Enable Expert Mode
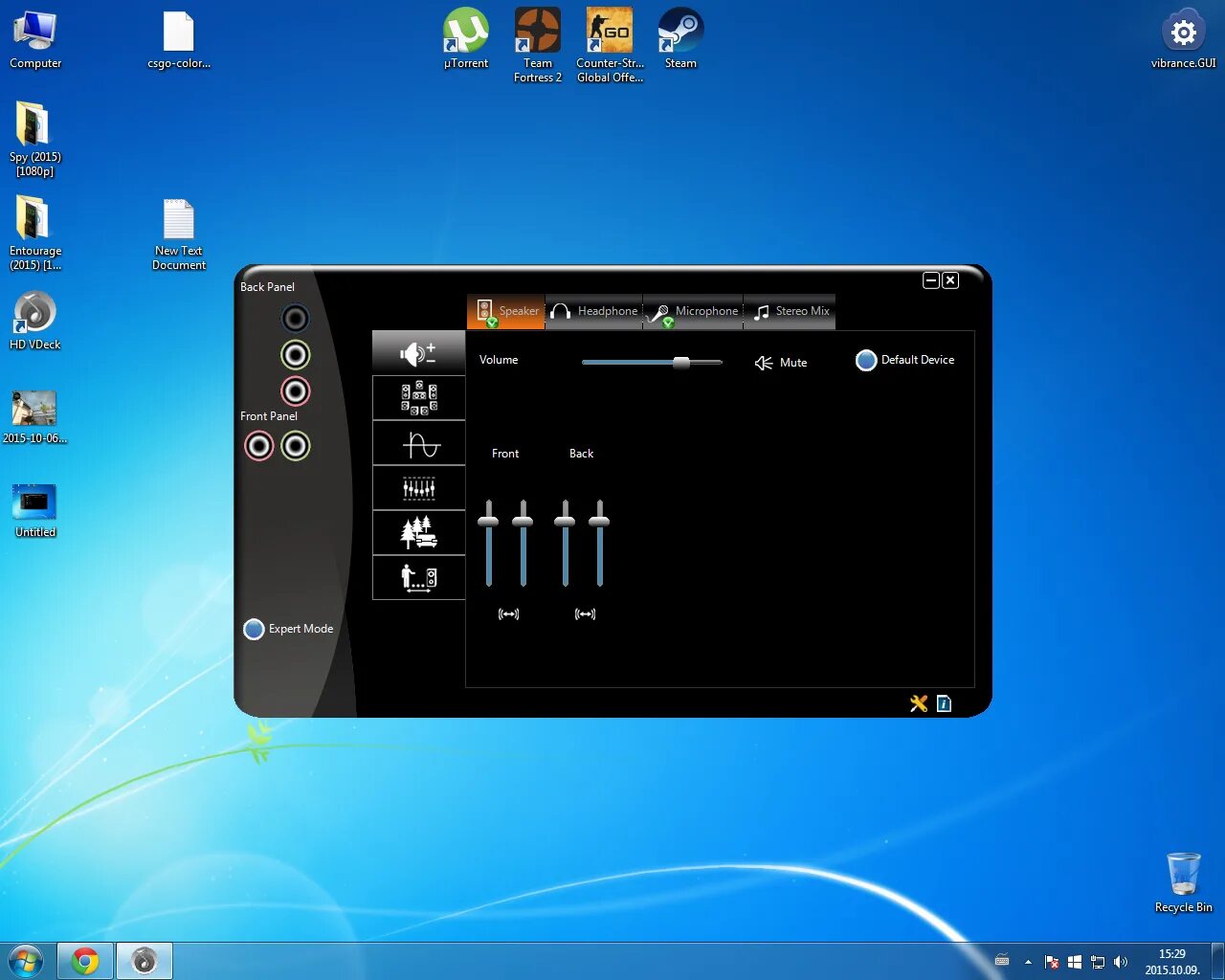 (x=288, y=629)
